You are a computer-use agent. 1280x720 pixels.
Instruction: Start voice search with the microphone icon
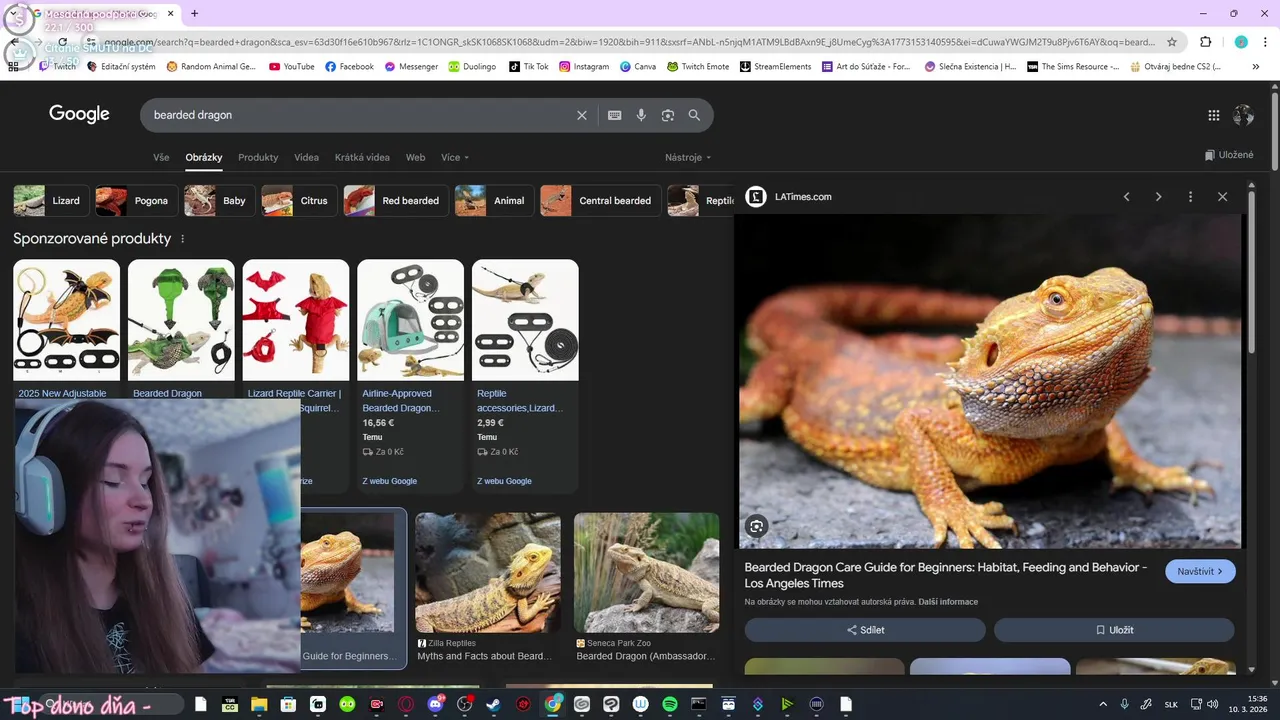tap(641, 115)
